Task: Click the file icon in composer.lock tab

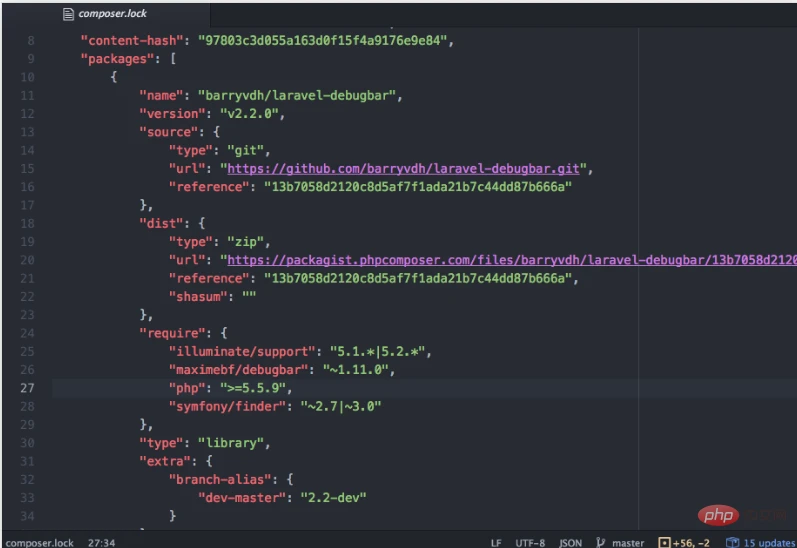Action: [x=68, y=15]
